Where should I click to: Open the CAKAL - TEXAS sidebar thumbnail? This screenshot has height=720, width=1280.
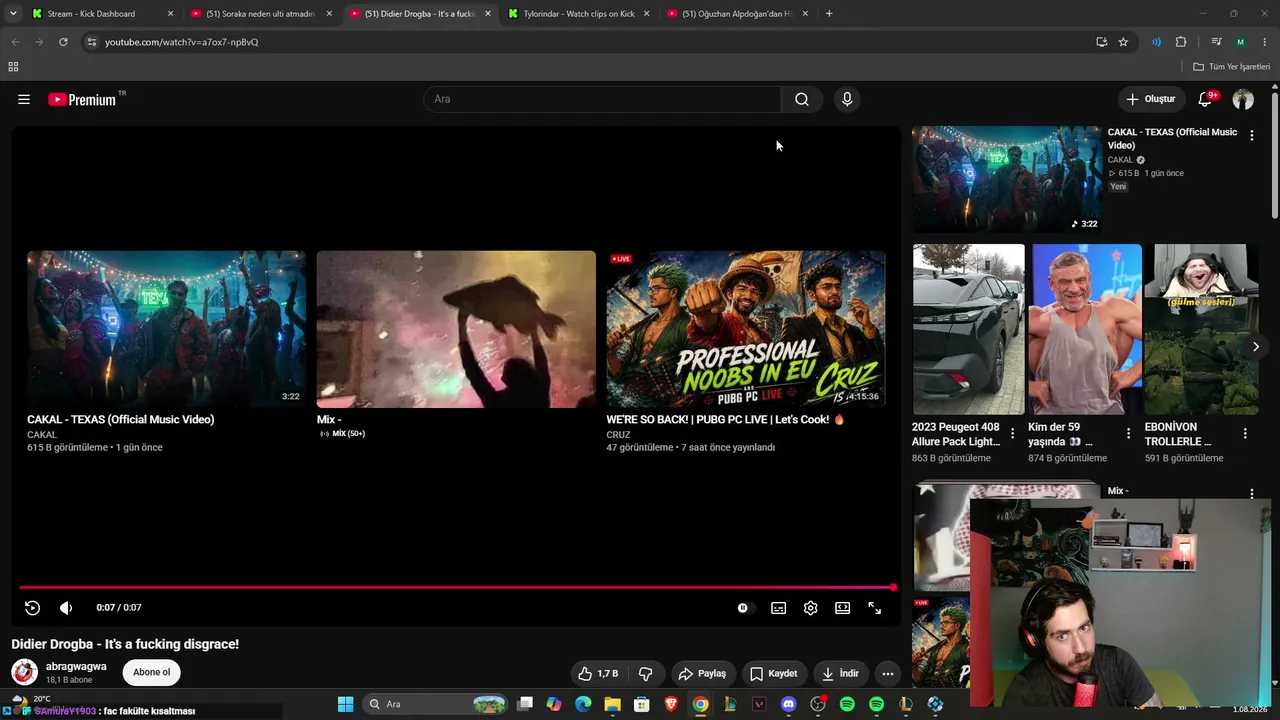click(x=1006, y=179)
